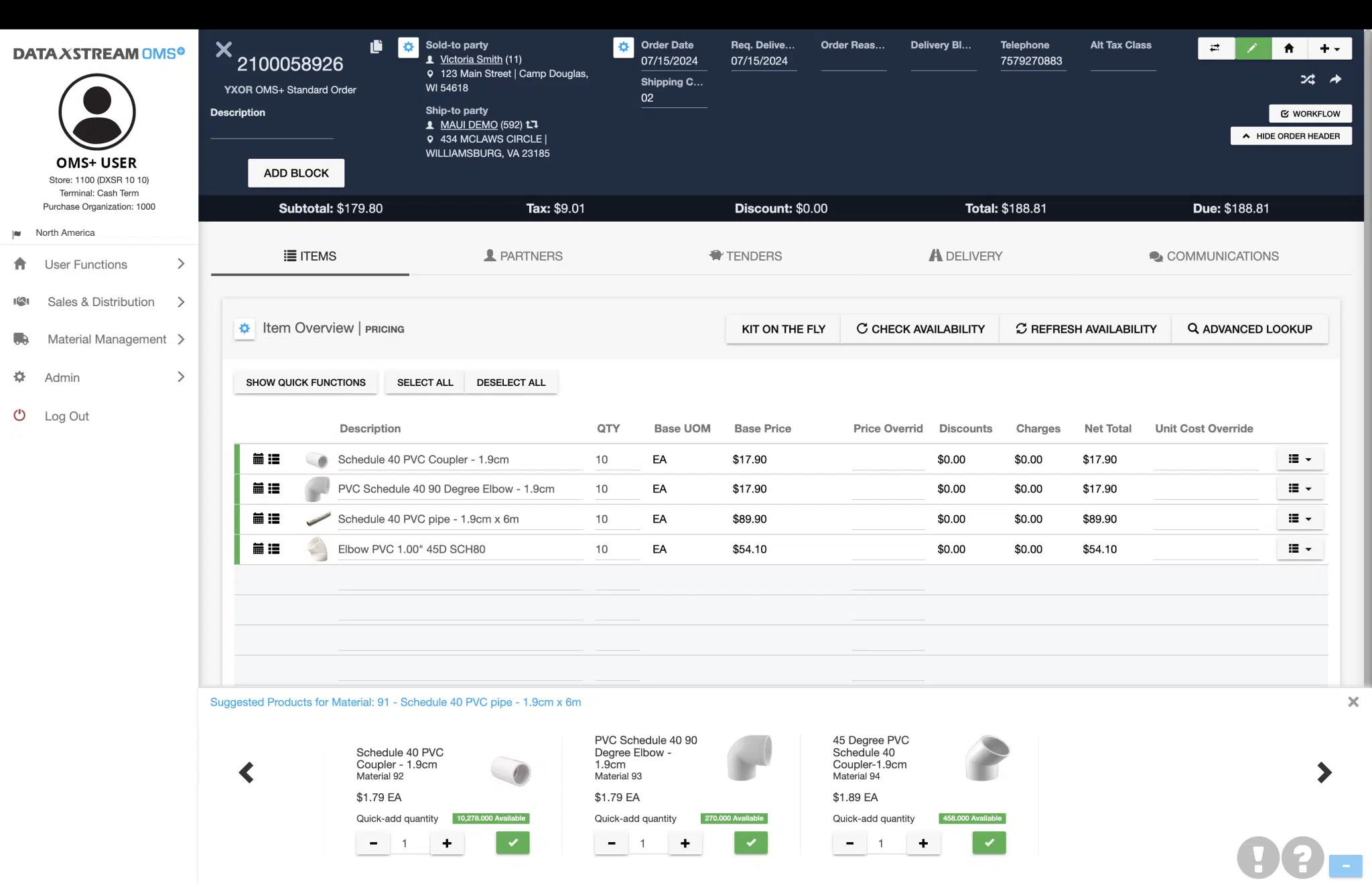Click the share arrow icon near the shuffle icon

[1335, 79]
